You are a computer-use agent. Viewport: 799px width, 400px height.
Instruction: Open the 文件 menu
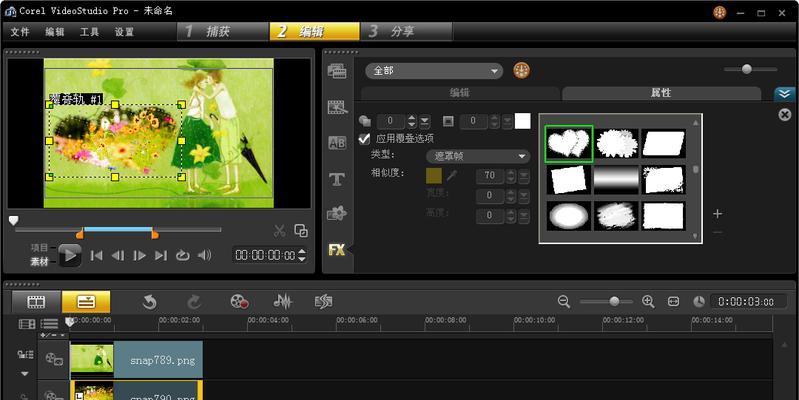pos(20,32)
